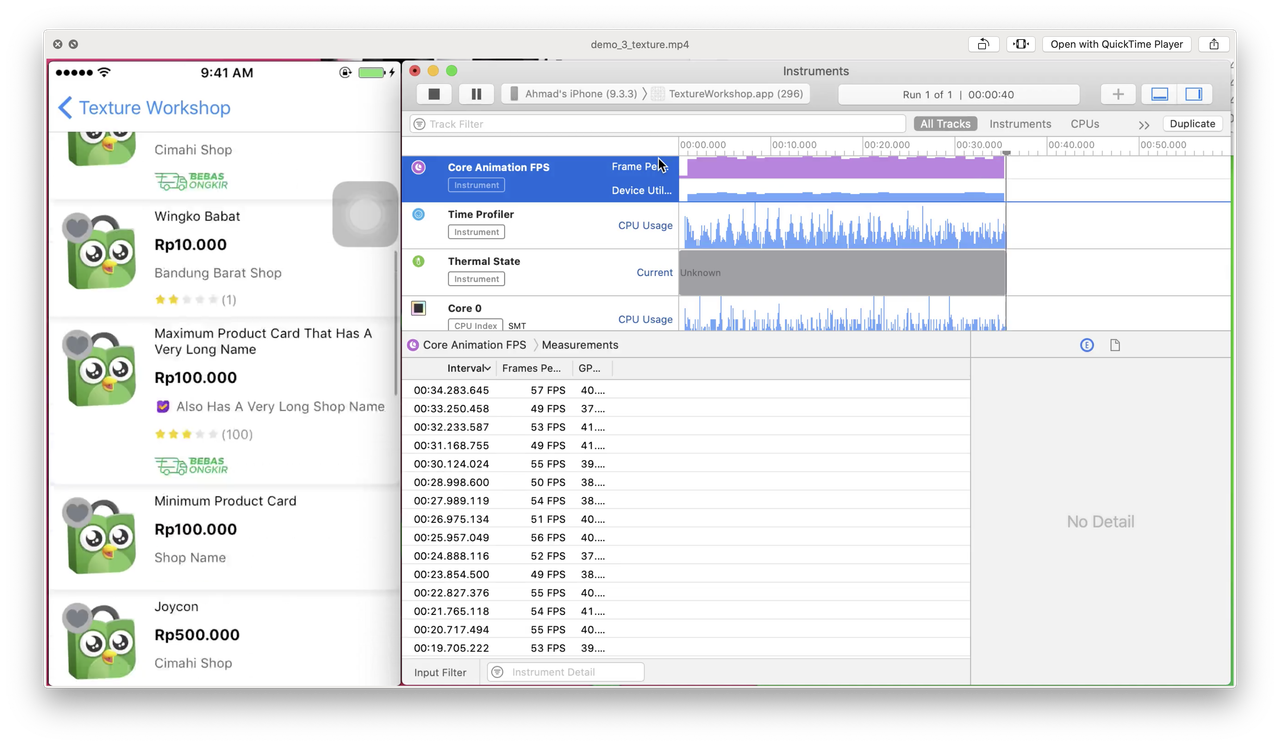Click the Instrument badge under Thermal State
The width and height of the screenshot is (1280, 746).
[476, 279]
